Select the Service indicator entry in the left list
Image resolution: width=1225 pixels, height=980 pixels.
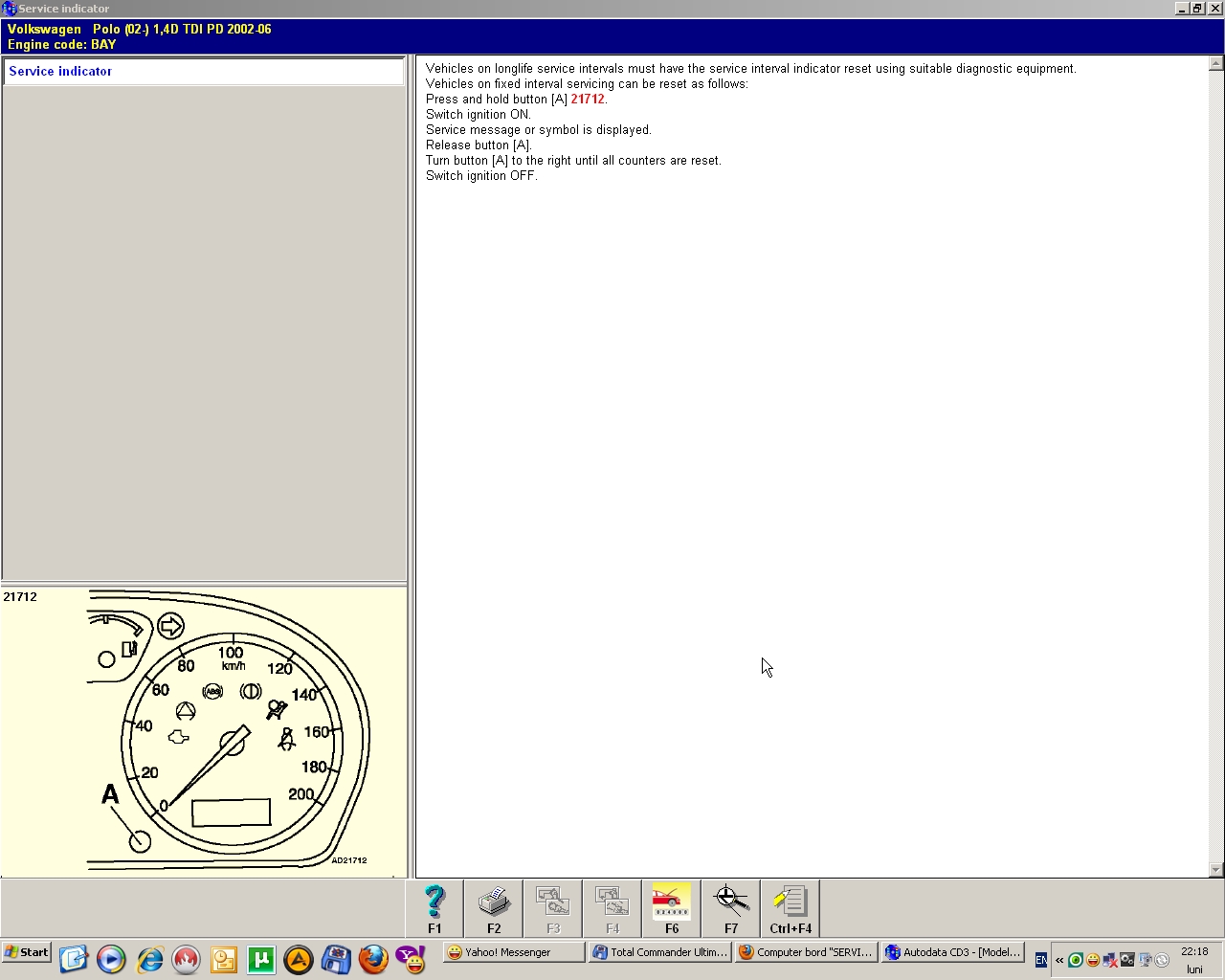(x=204, y=72)
